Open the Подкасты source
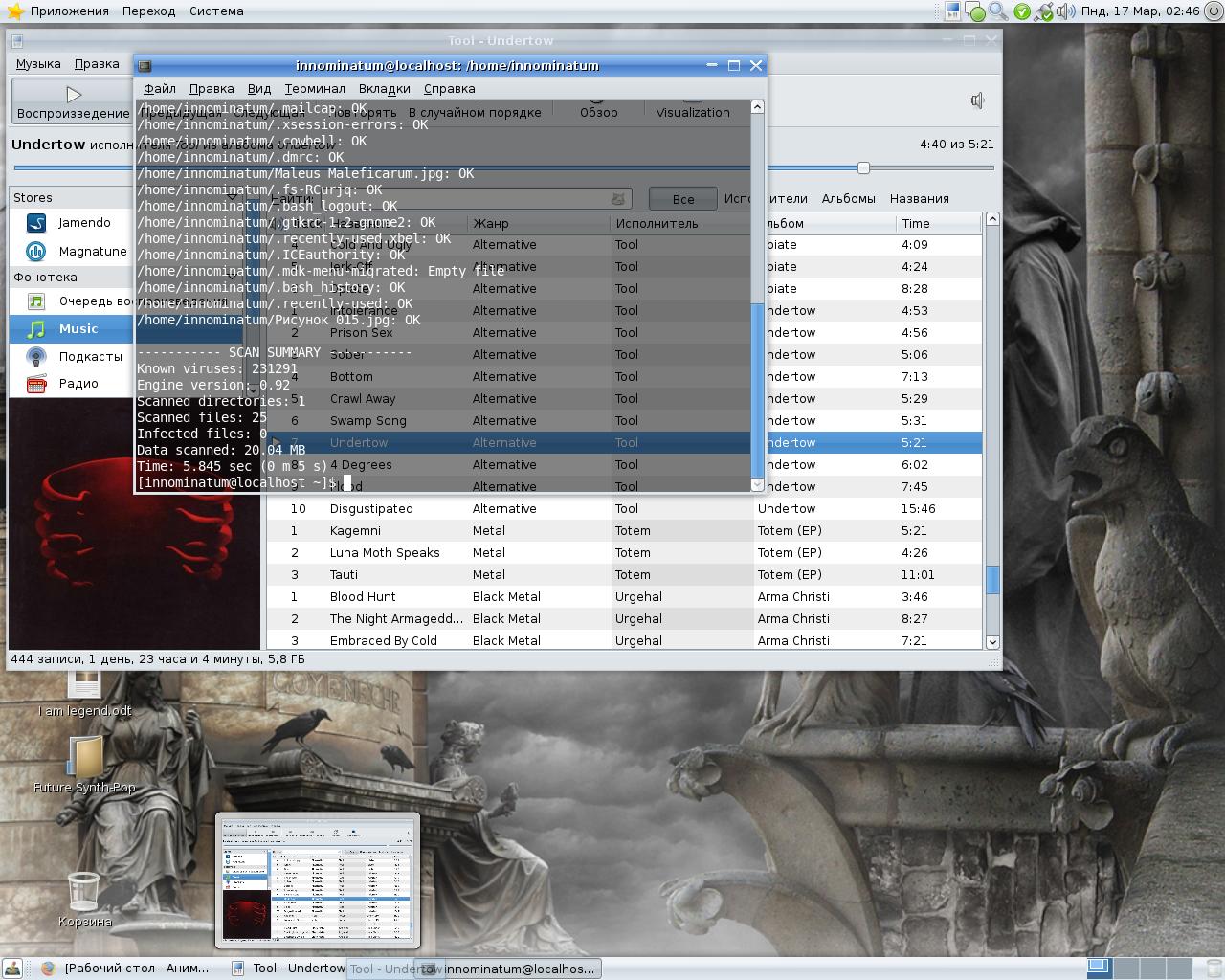 coord(90,357)
